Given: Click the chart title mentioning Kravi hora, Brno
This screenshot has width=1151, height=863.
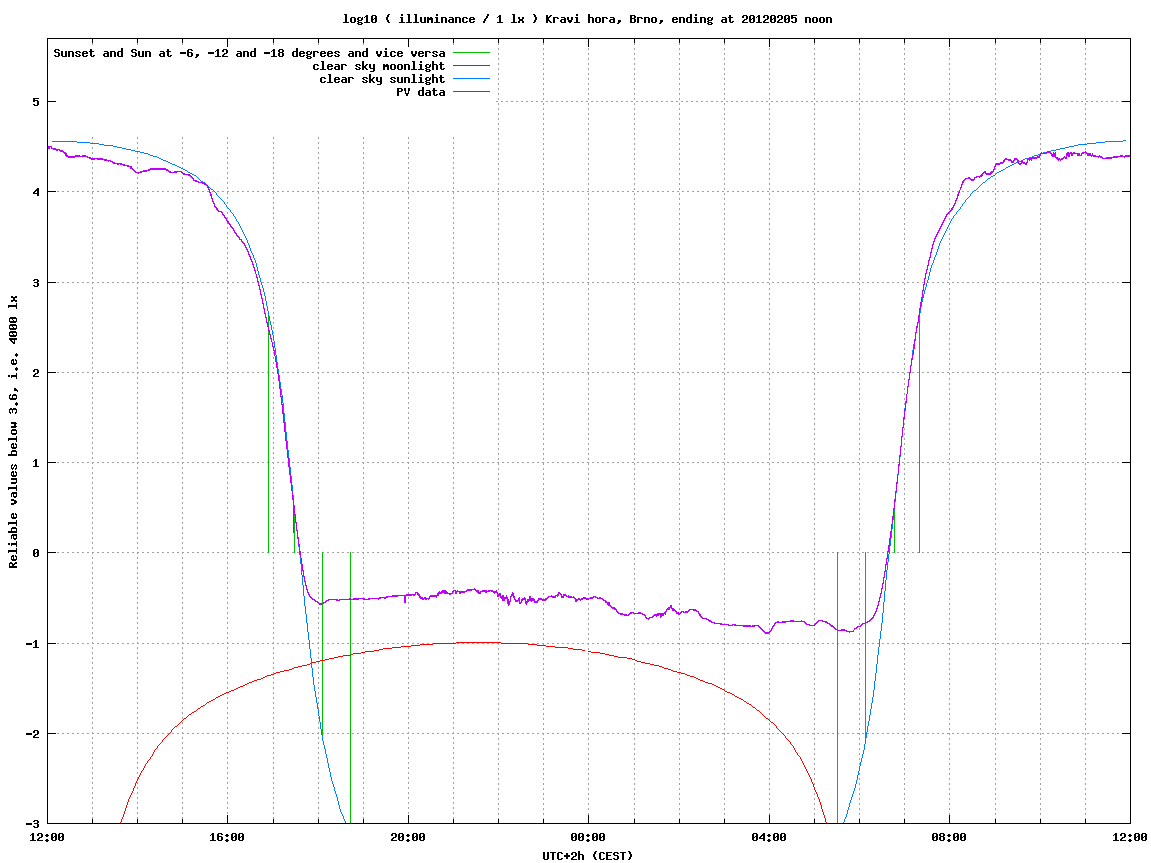Looking at the screenshot, I should click(587, 19).
